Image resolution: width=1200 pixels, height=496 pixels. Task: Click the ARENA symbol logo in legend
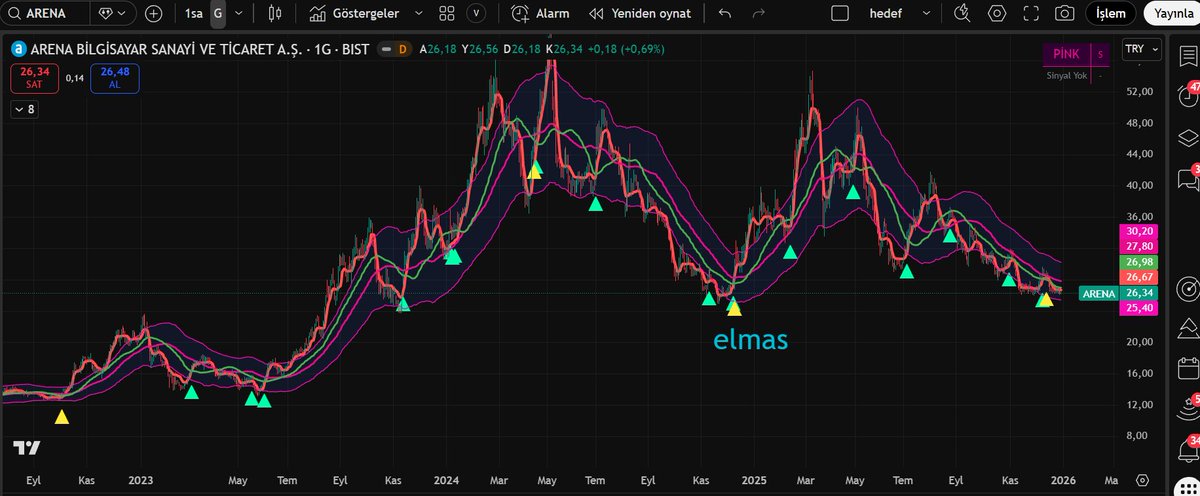(x=18, y=49)
